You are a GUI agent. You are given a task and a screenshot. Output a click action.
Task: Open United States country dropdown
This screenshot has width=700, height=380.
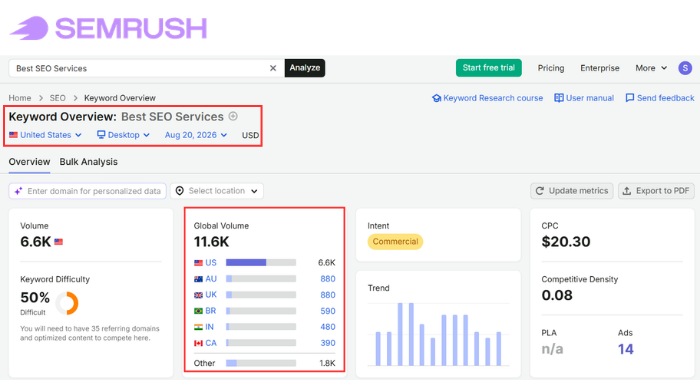45,135
